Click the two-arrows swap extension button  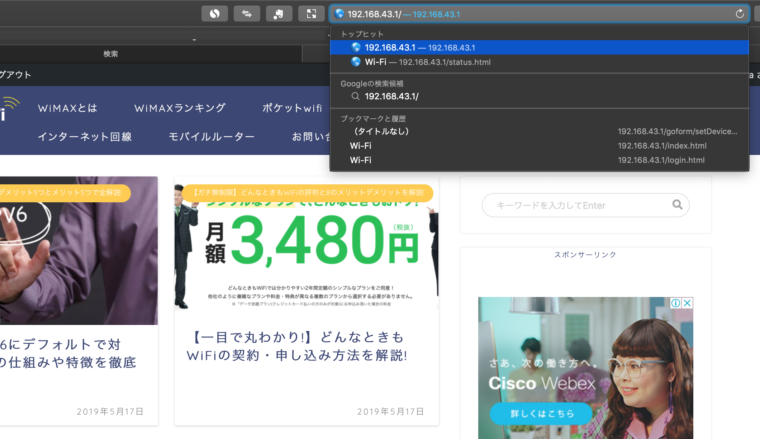click(247, 14)
